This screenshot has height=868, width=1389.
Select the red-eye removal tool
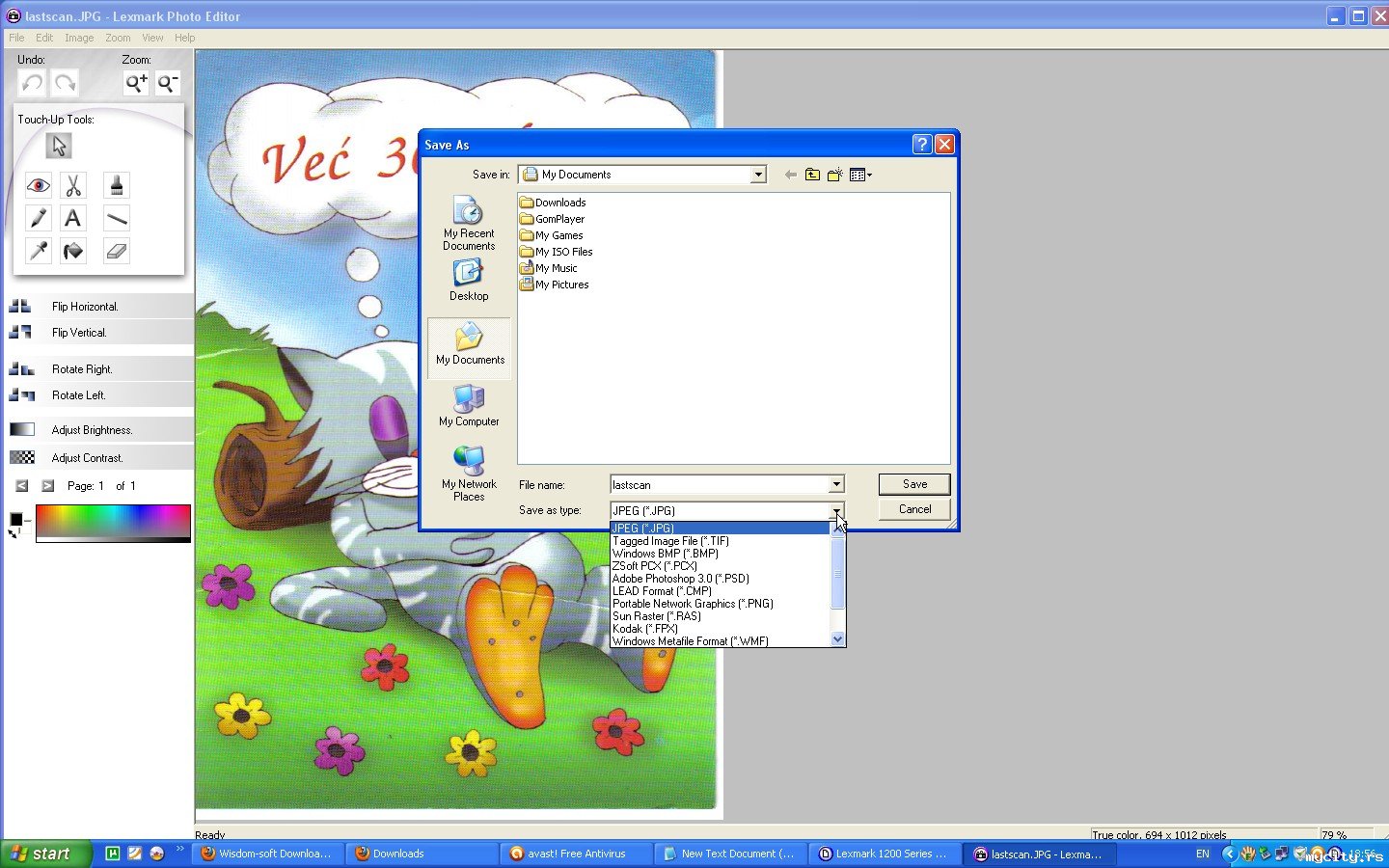(39, 185)
